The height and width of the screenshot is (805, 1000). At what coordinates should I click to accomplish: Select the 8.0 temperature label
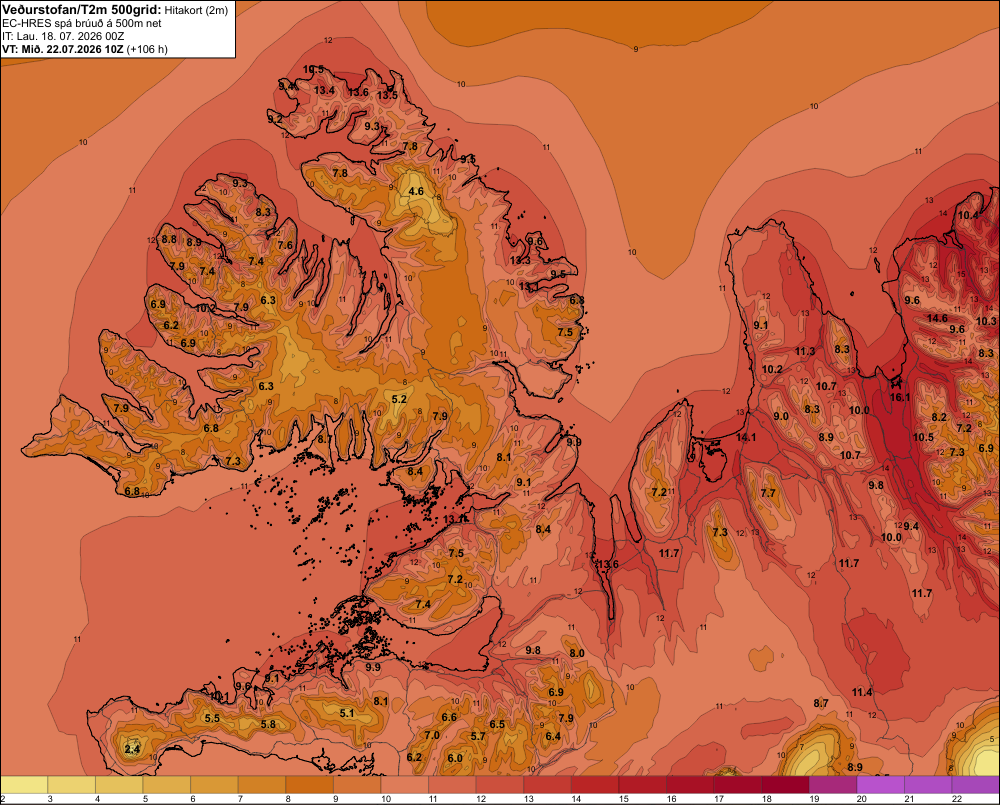577,653
